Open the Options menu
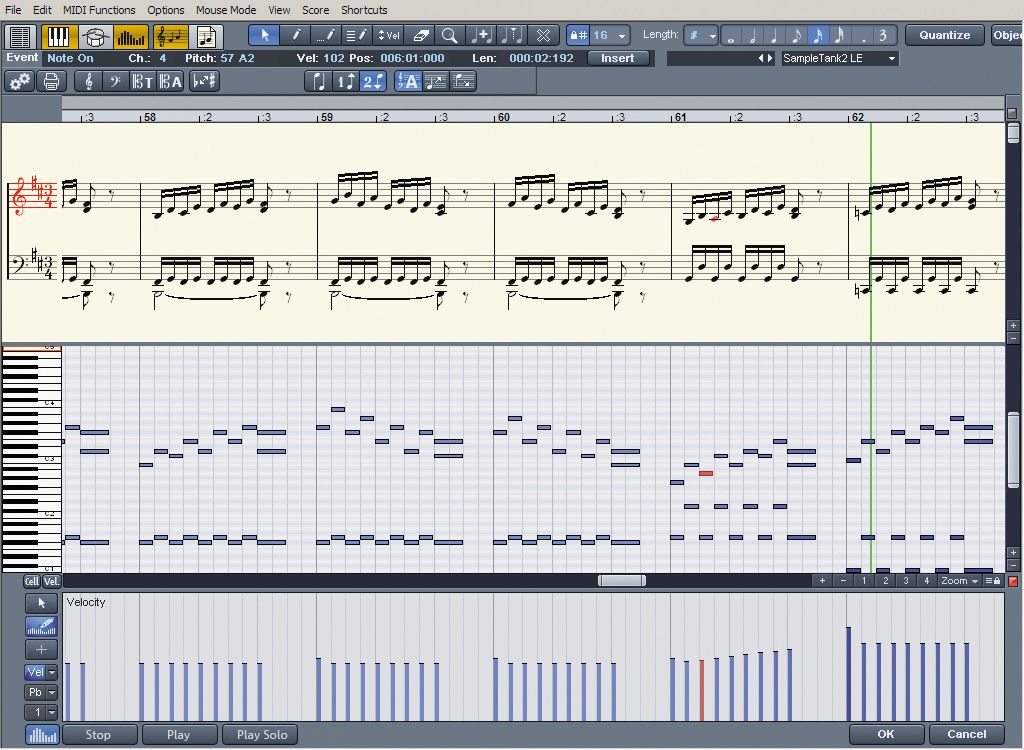This screenshot has width=1024, height=750. (x=166, y=10)
